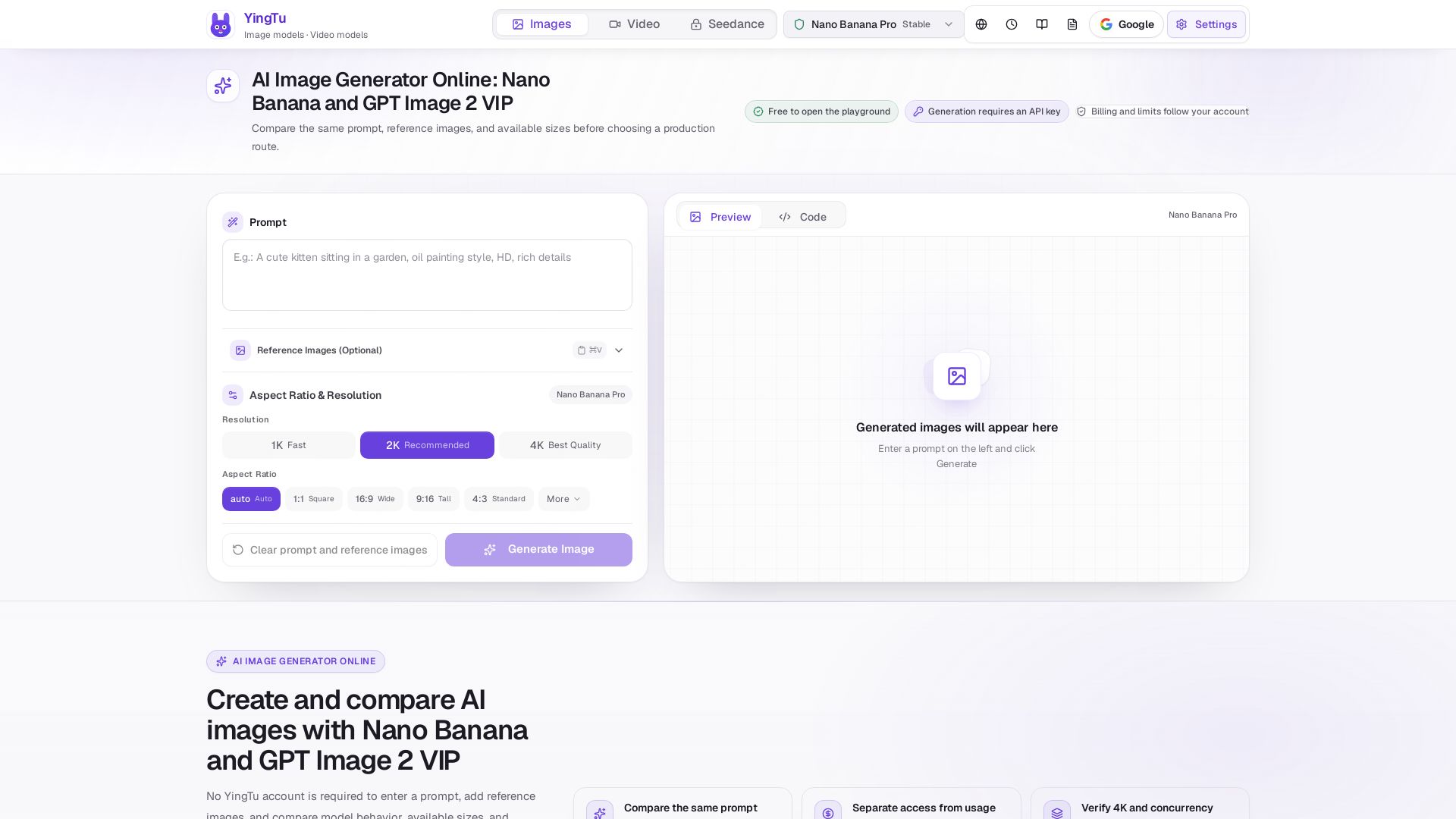Open the More aspect ratios dropdown
The image size is (1456, 819).
(x=563, y=499)
